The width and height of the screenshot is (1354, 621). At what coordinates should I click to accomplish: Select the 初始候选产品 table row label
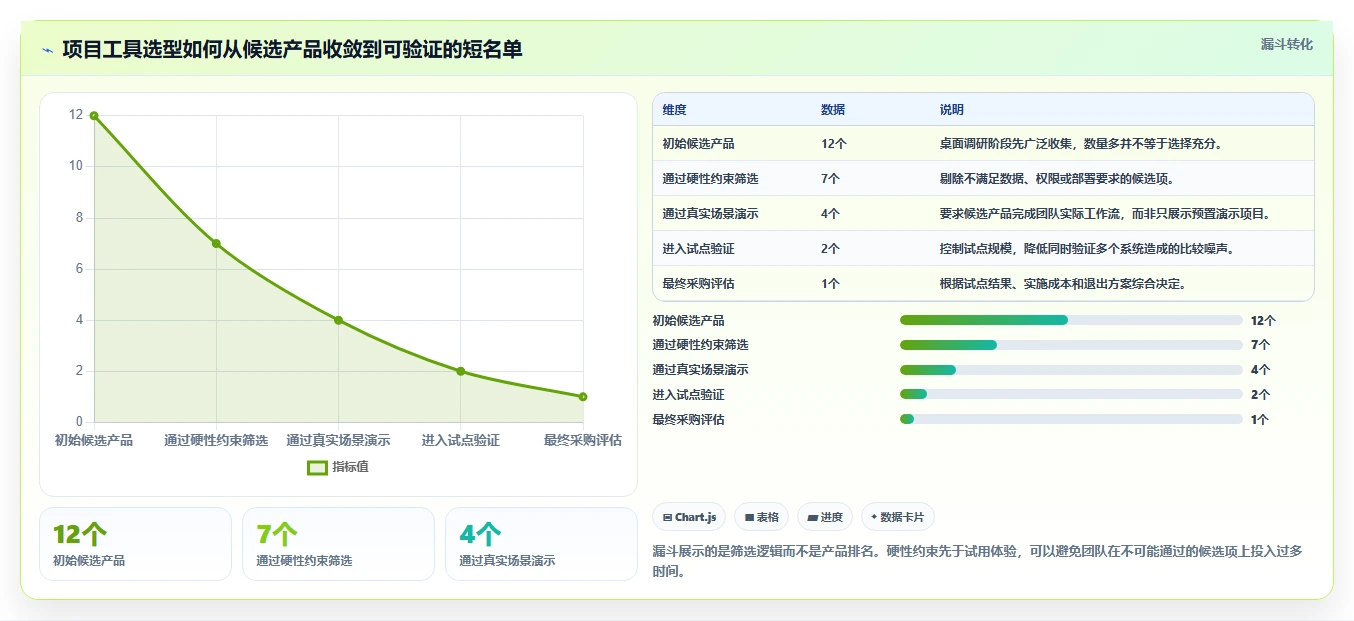[698, 144]
